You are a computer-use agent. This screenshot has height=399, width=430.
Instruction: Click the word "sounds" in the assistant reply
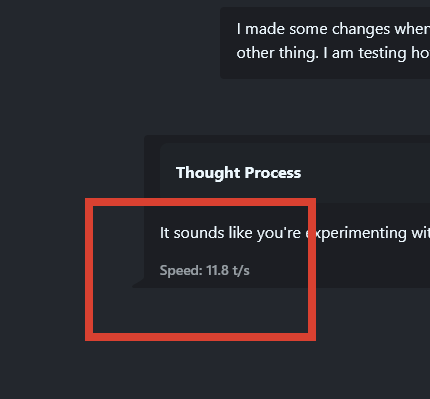pyautogui.click(x=199, y=233)
